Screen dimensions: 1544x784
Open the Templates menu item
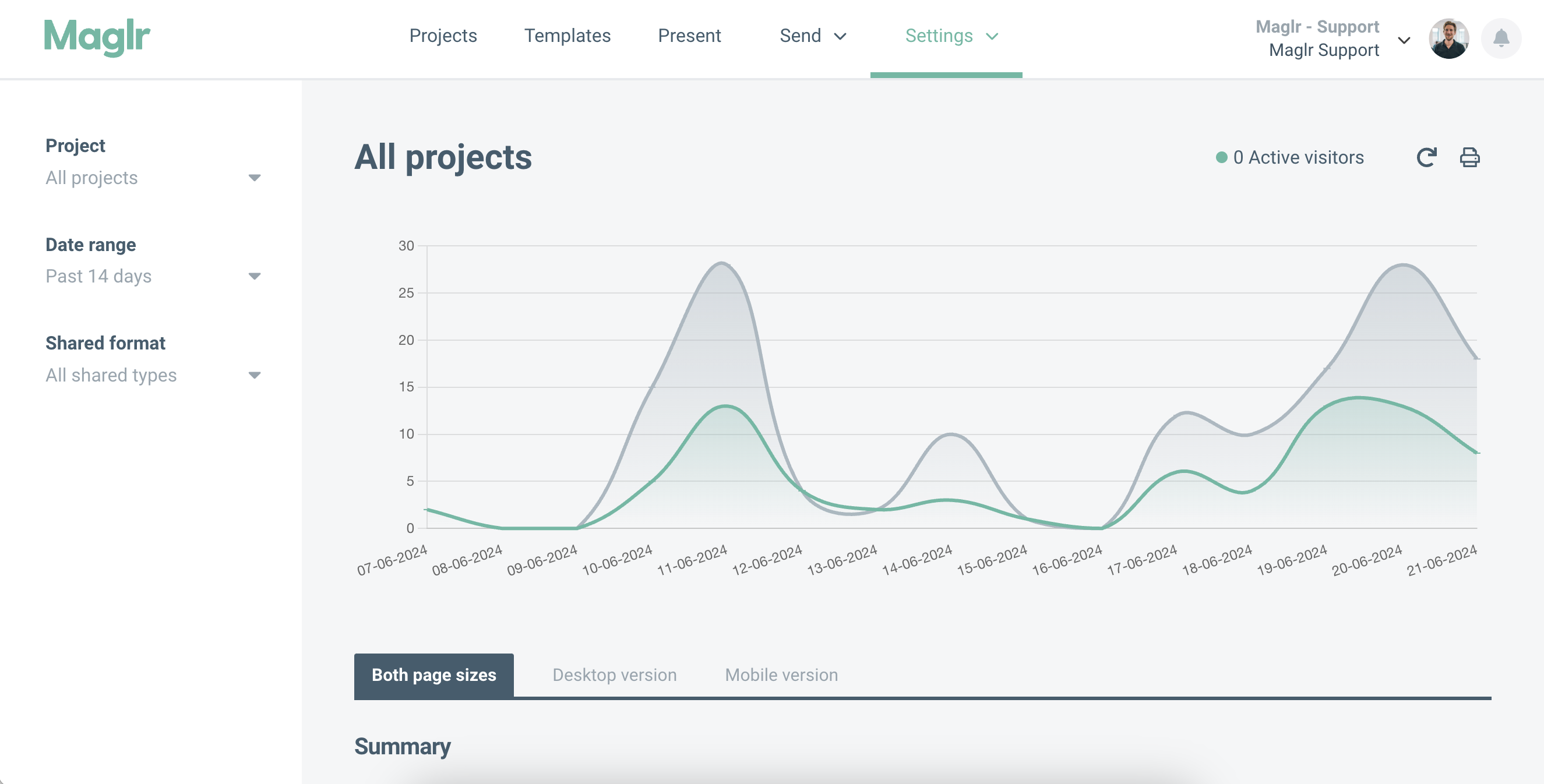click(567, 36)
